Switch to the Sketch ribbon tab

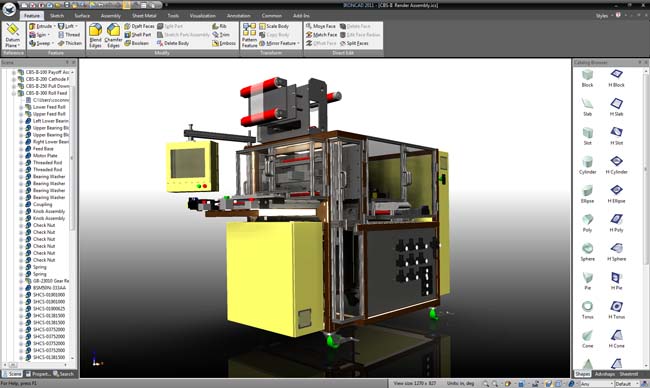click(57, 16)
